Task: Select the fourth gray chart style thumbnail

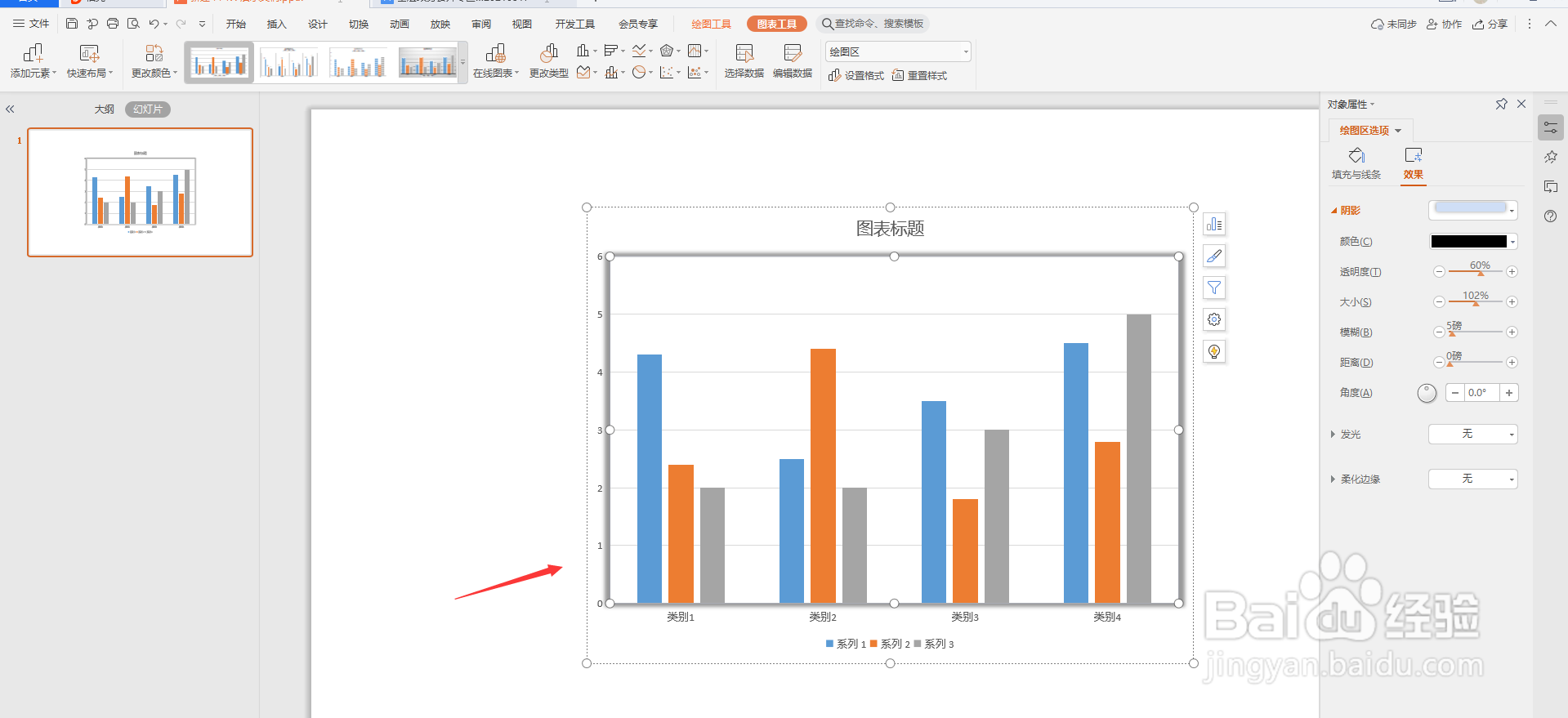Action: [427, 62]
